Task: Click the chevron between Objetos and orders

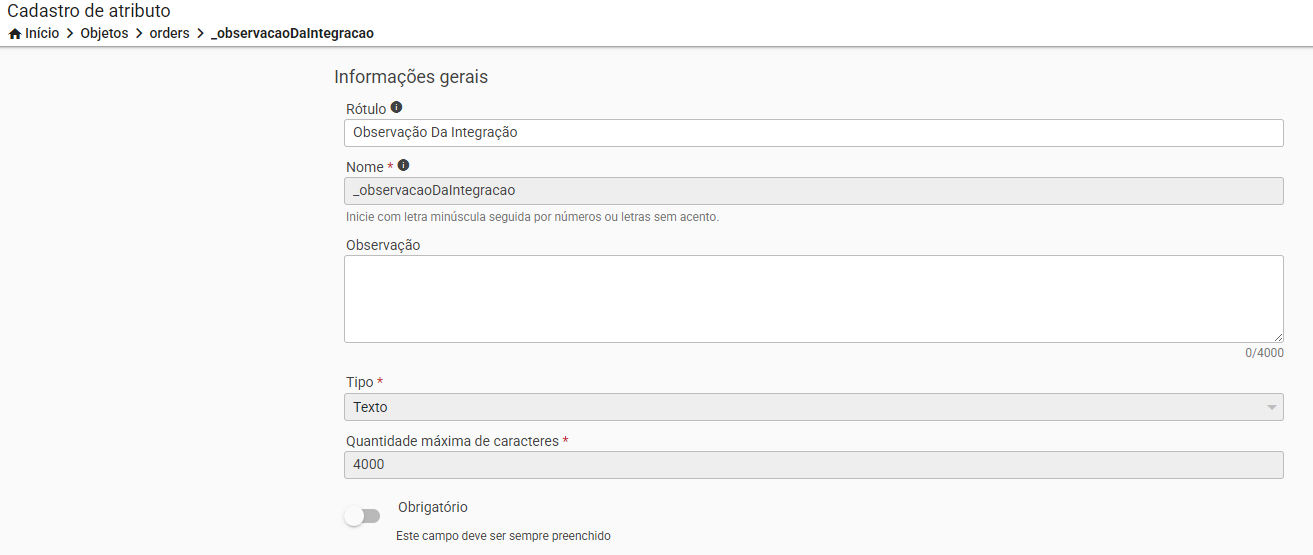Action: (139, 34)
